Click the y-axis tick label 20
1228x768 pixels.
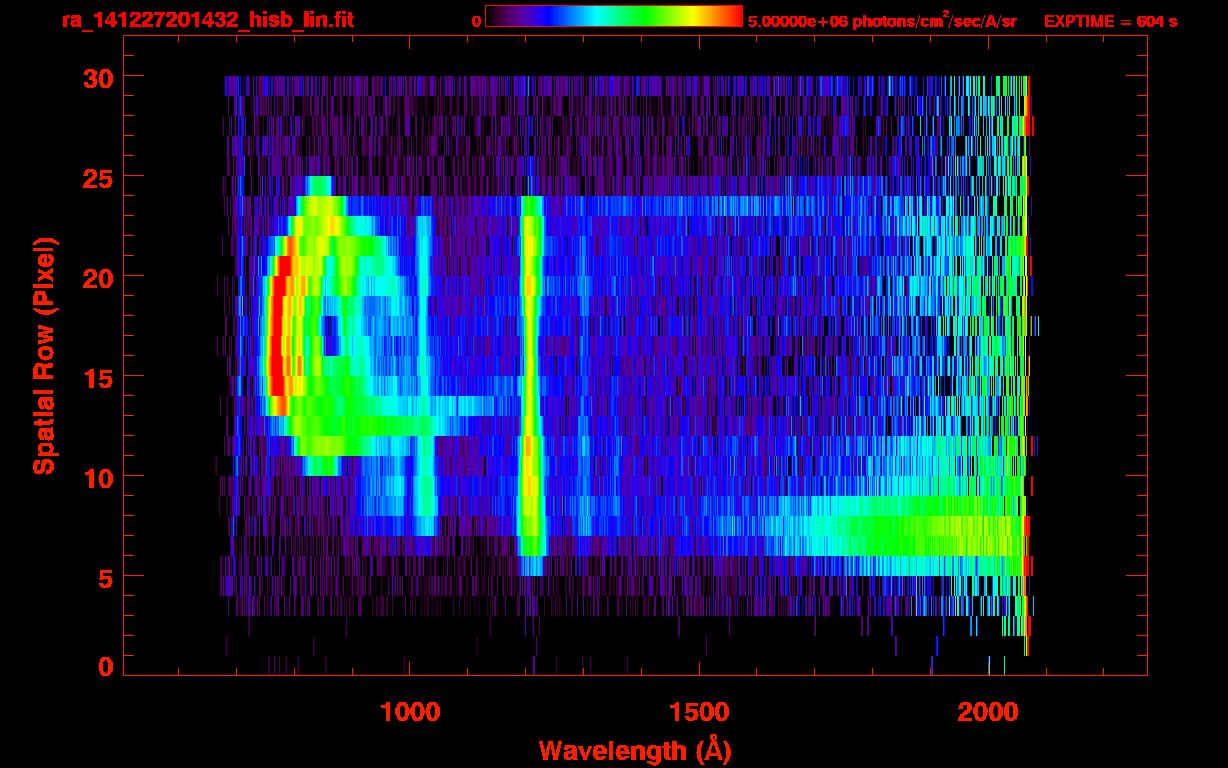(96, 277)
